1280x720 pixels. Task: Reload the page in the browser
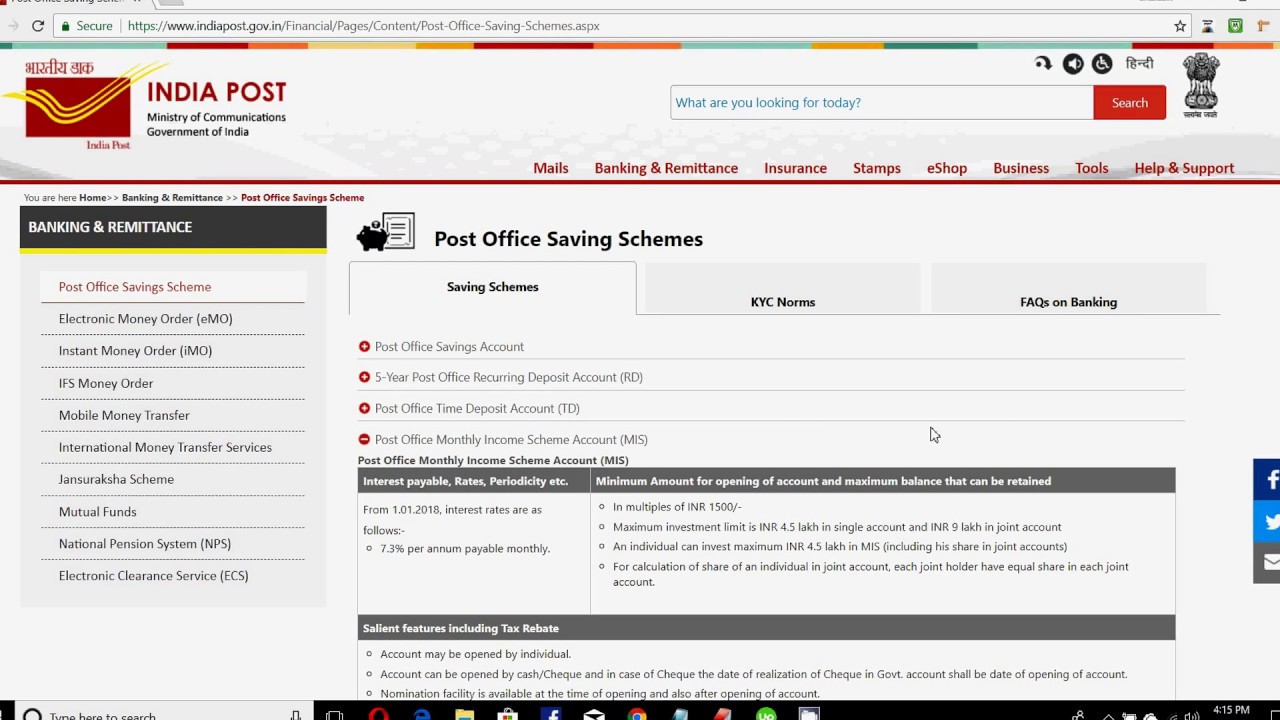point(38,26)
